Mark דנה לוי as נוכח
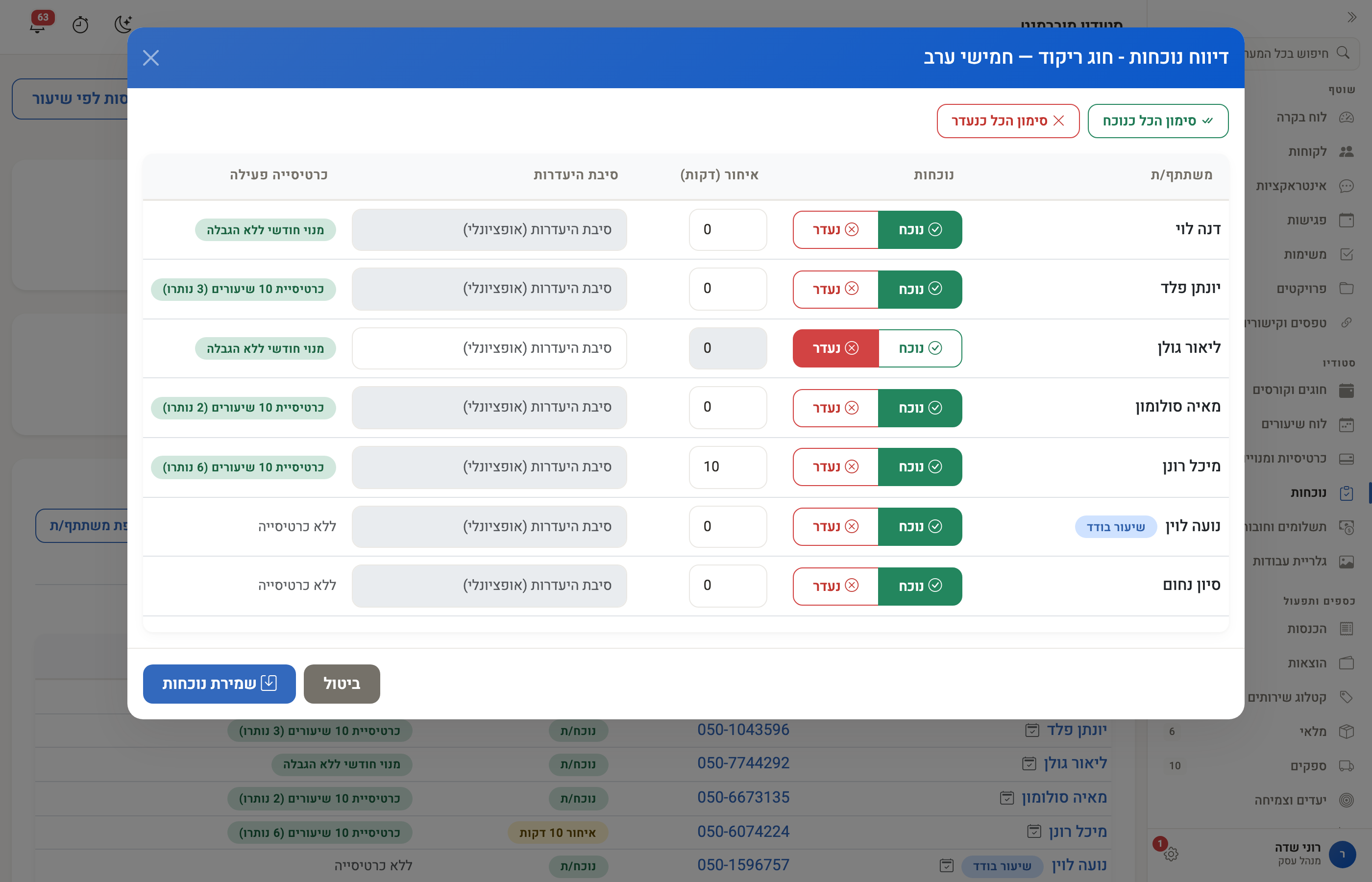 tap(920, 230)
